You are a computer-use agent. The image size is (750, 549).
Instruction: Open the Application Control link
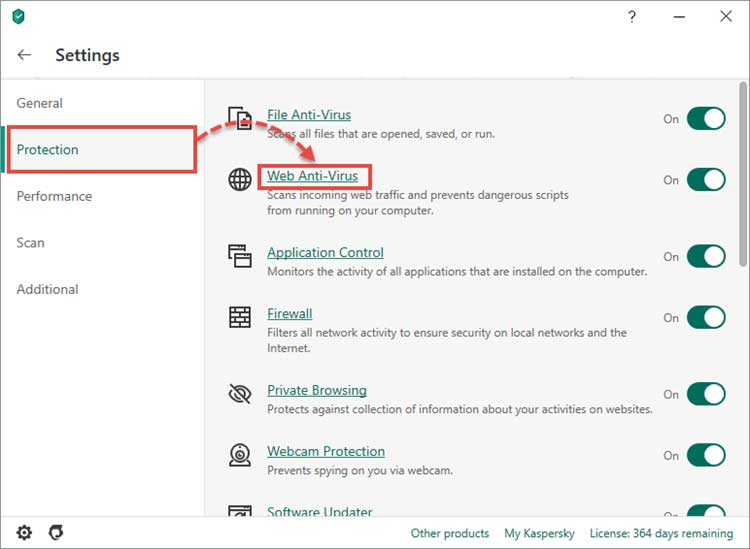pos(325,253)
